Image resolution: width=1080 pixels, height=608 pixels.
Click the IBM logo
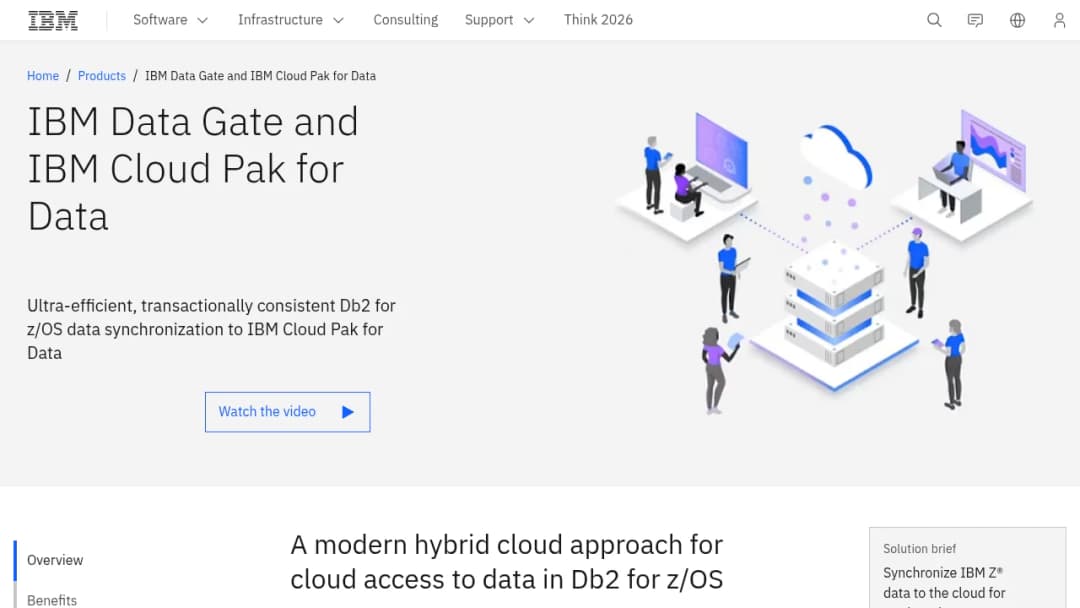point(53,20)
